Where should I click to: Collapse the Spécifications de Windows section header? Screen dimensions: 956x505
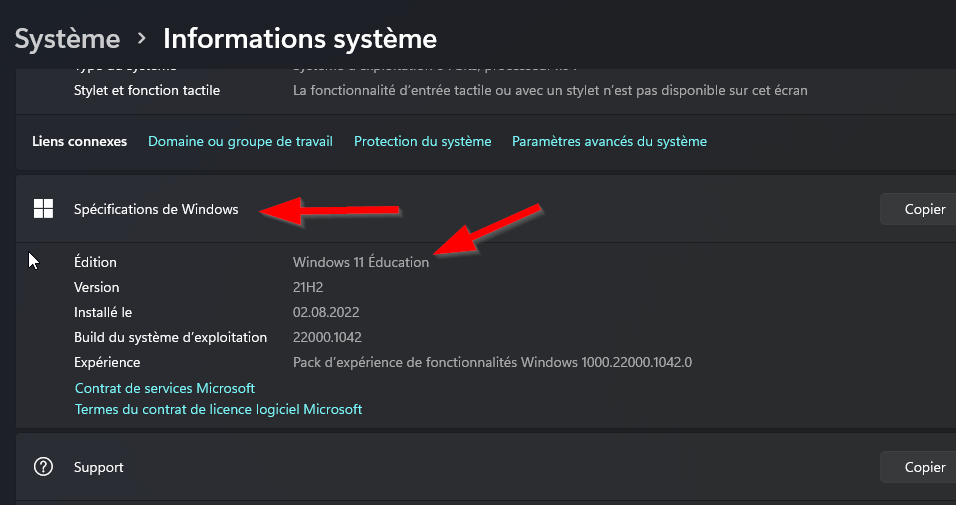(x=485, y=209)
